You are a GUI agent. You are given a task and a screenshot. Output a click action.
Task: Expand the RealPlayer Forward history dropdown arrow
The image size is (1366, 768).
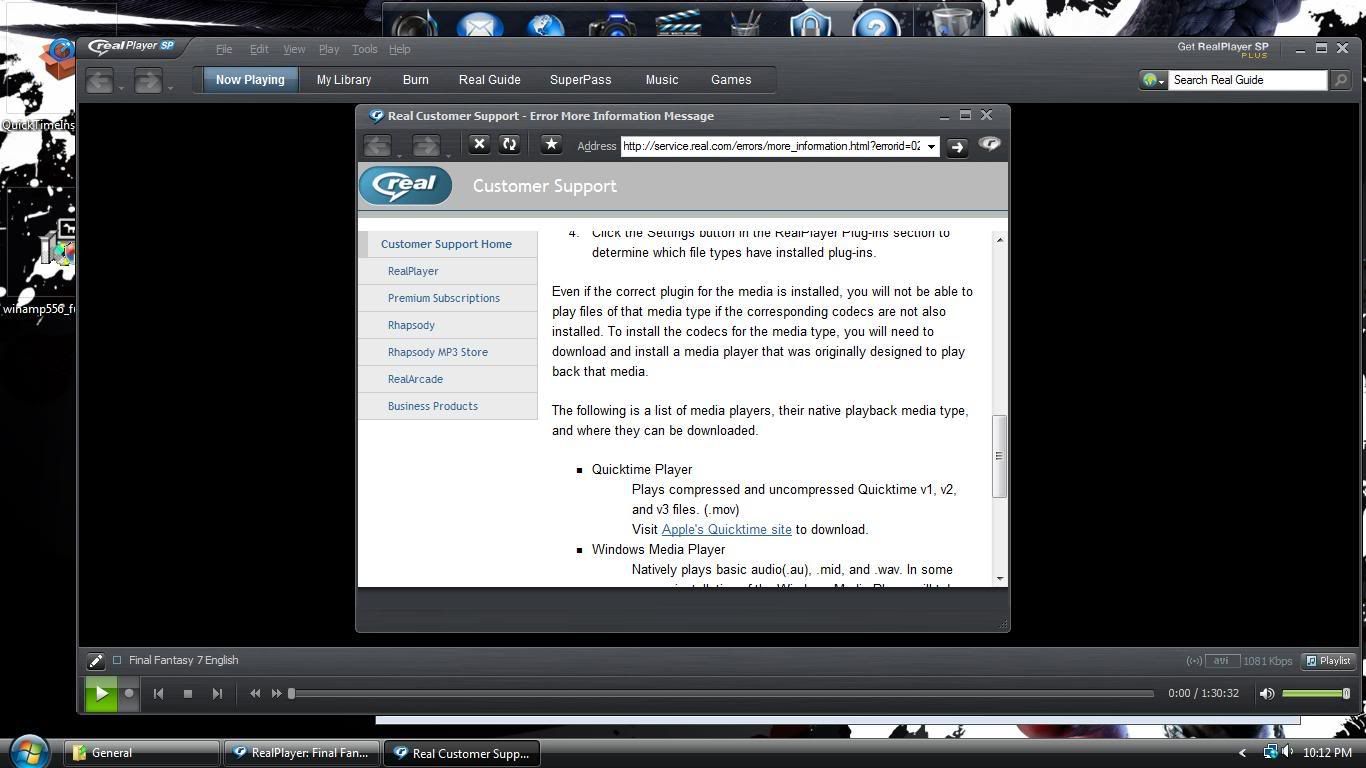pos(170,88)
